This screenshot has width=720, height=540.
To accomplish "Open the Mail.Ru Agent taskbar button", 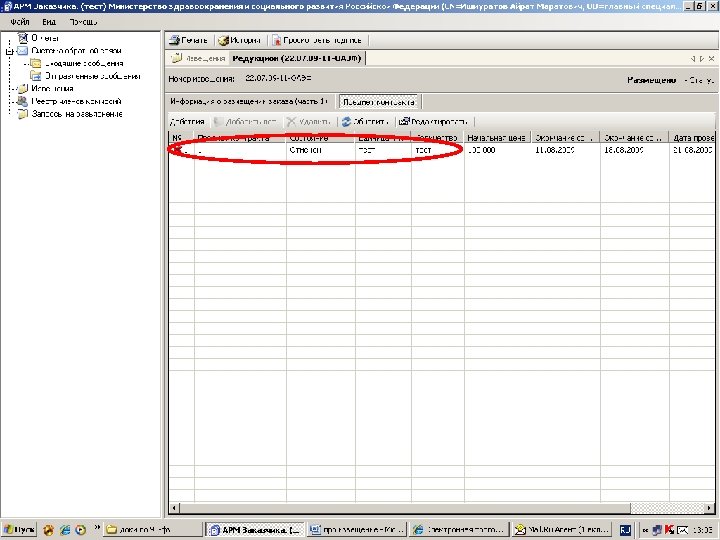I will tap(562, 530).
